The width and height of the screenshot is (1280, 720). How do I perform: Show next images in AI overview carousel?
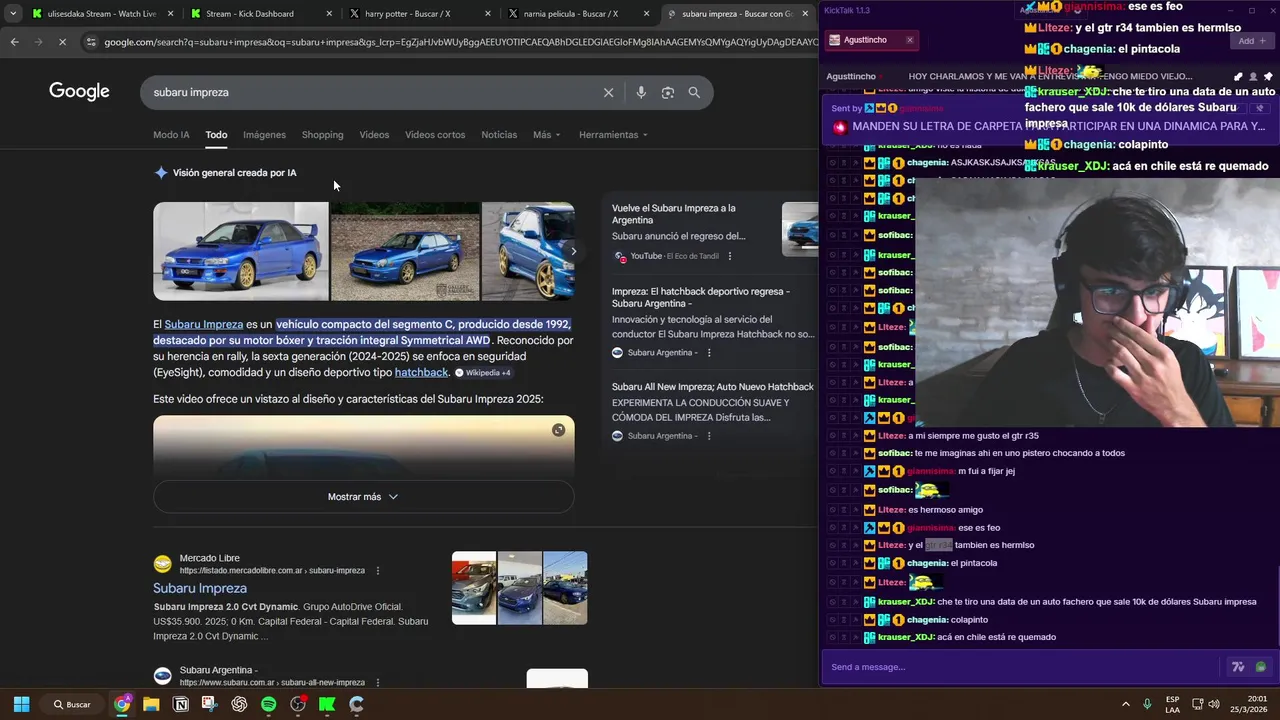(x=572, y=252)
